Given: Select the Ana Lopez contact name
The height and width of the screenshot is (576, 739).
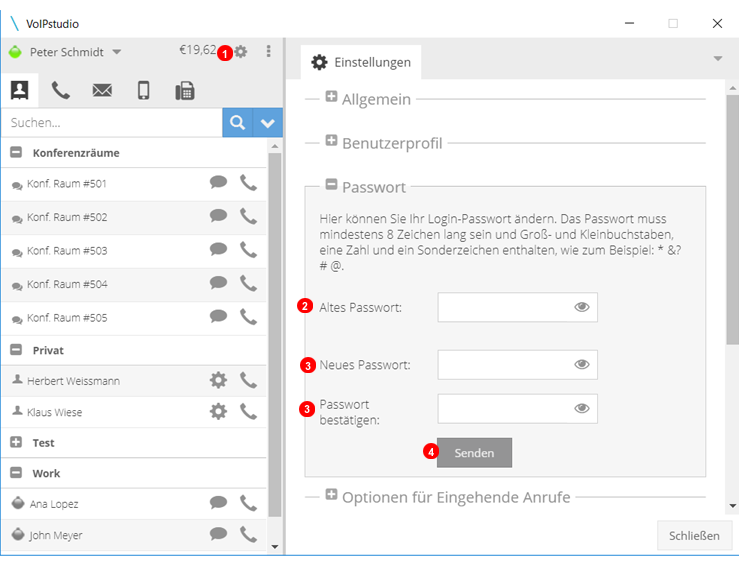Looking at the screenshot, I should pos(54,504).
